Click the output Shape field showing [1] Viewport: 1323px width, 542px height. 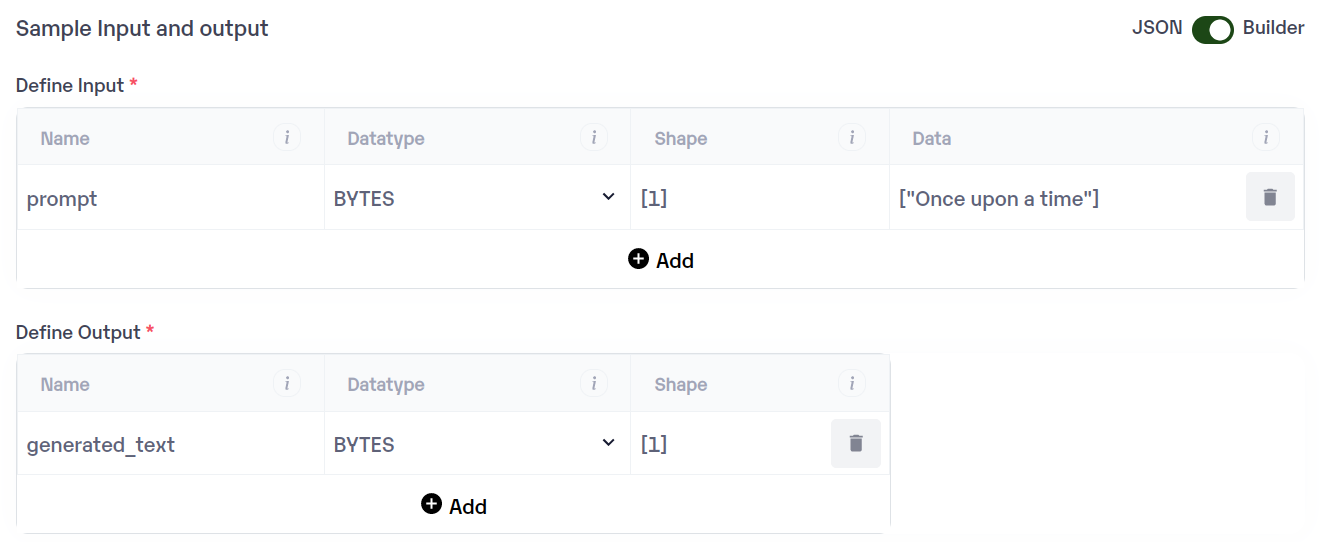click(730, 444)
